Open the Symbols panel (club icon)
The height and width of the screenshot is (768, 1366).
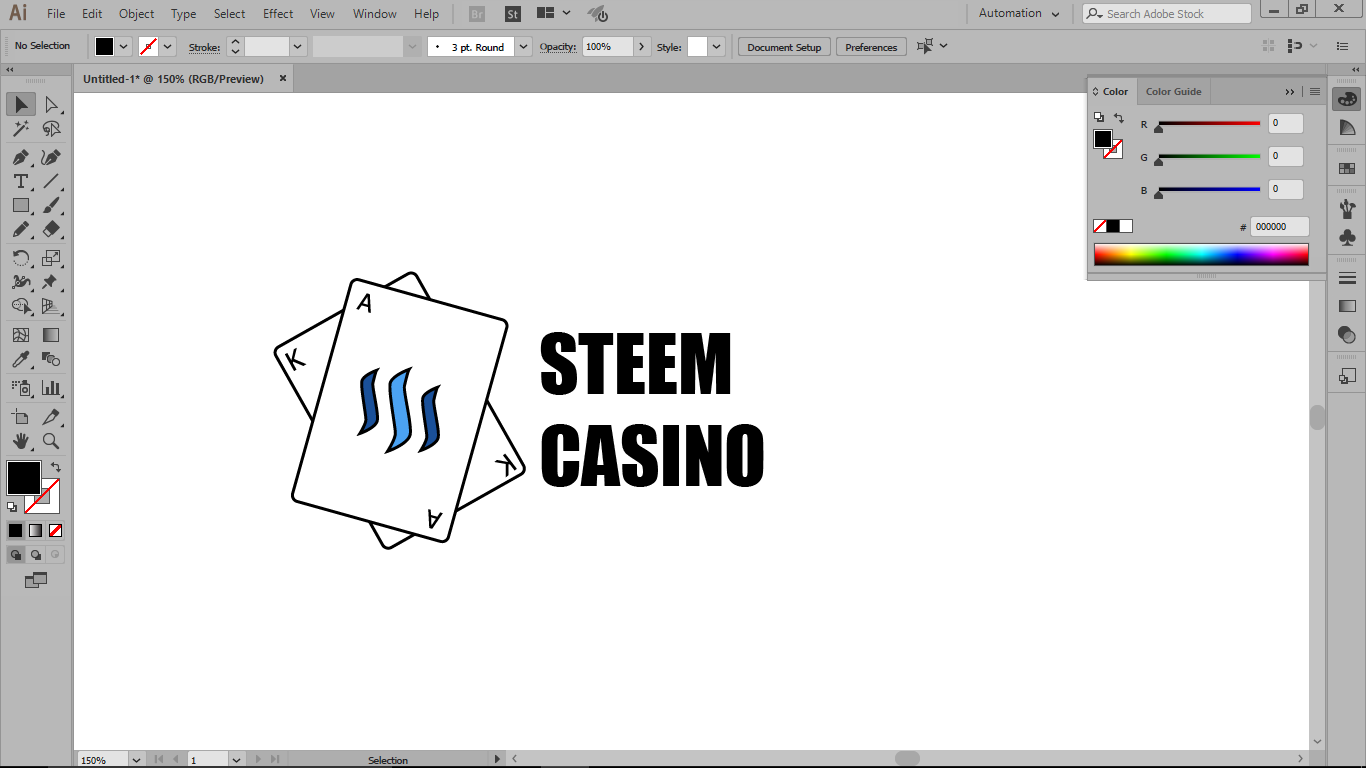pyautogui.click(x=1347, y=238)
